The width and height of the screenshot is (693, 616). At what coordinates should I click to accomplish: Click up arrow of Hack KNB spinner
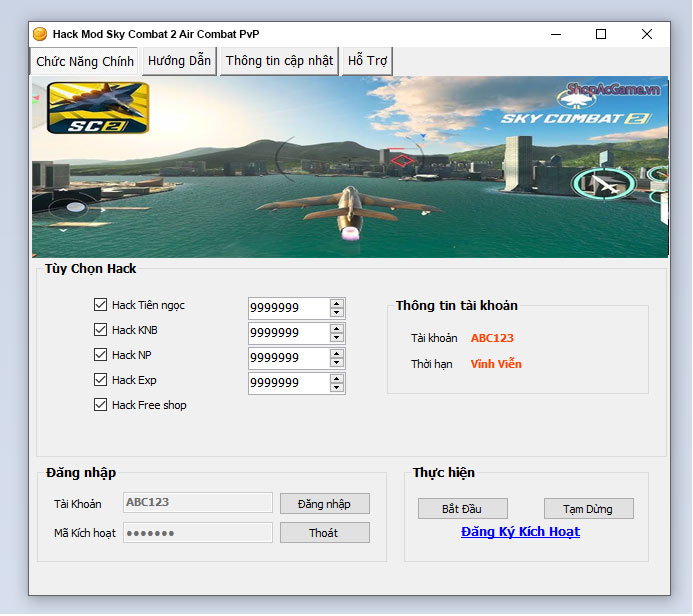point(337,329)
